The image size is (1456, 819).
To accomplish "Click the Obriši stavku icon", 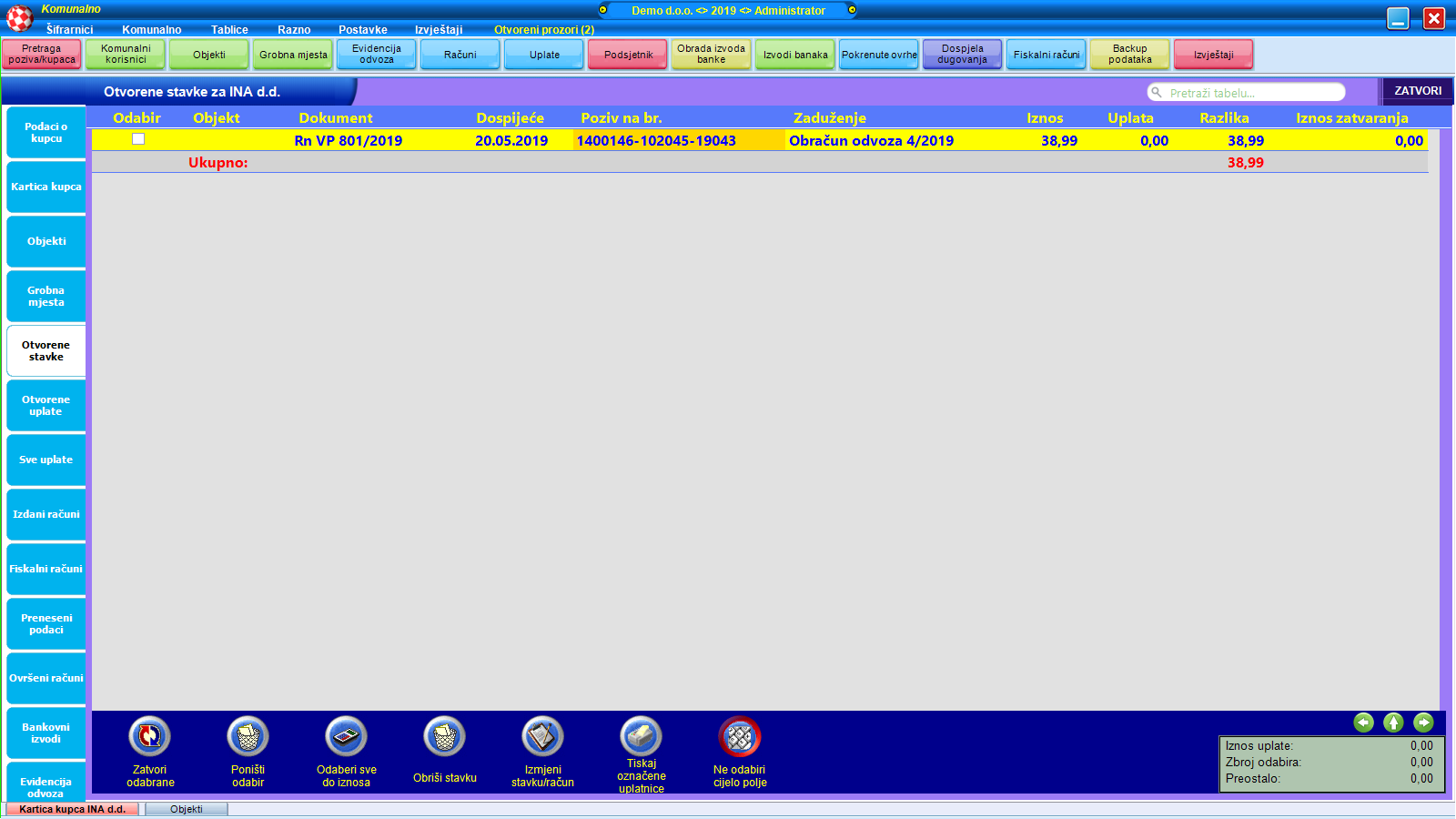I will click(x=444, y=736).
